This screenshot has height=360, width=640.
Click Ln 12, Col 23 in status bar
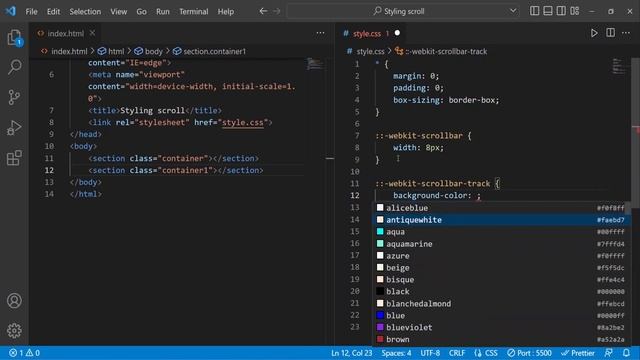coord(351,353)
